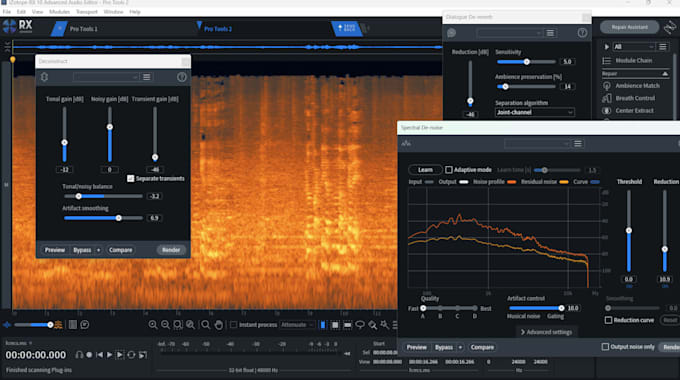Image resolution: width=680 pixels, height=380 pixels.
Task: Enable the Adaptive mode checkbox
Action: 449,170
